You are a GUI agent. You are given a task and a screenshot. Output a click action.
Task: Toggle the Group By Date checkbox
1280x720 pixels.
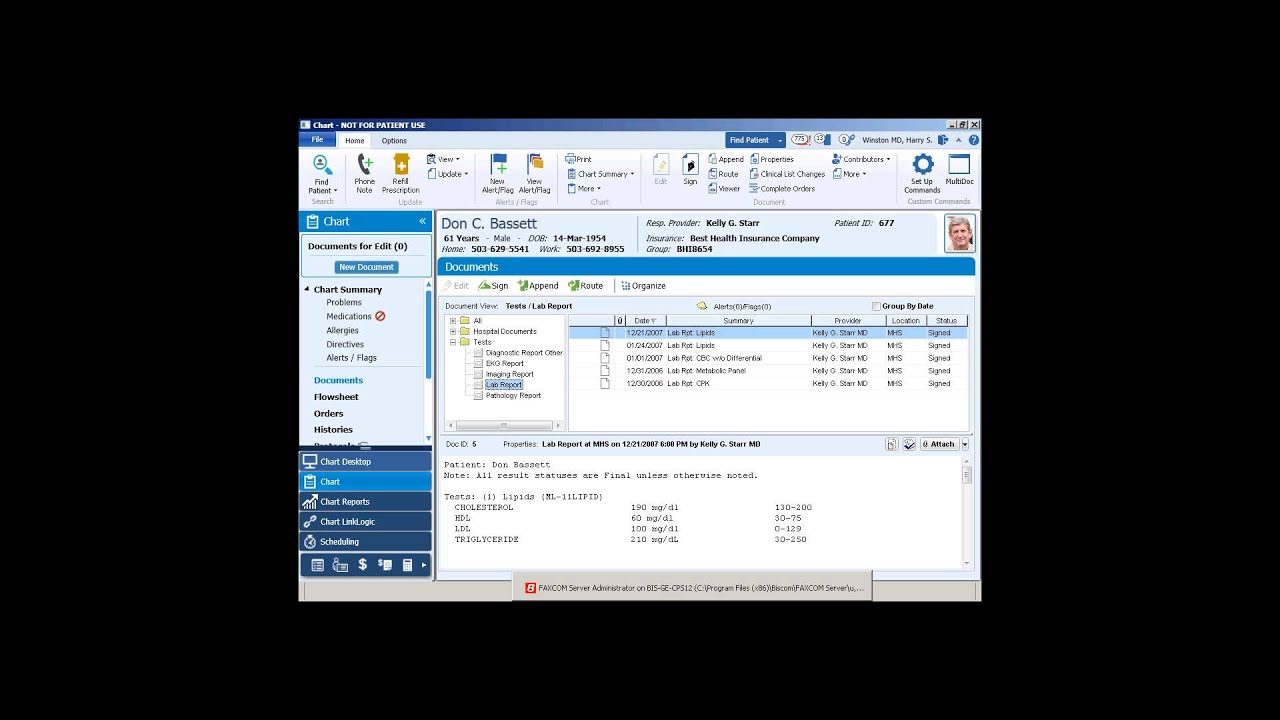[877, 306]
